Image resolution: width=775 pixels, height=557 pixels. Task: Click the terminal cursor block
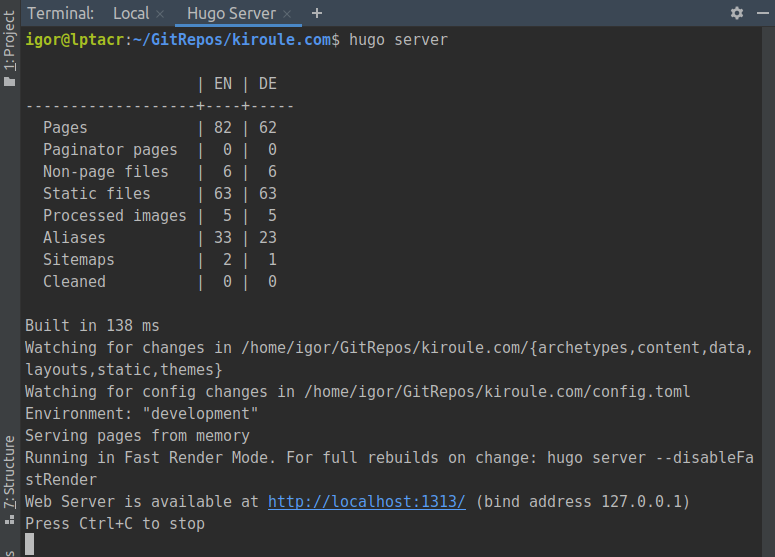click(30, 544)
